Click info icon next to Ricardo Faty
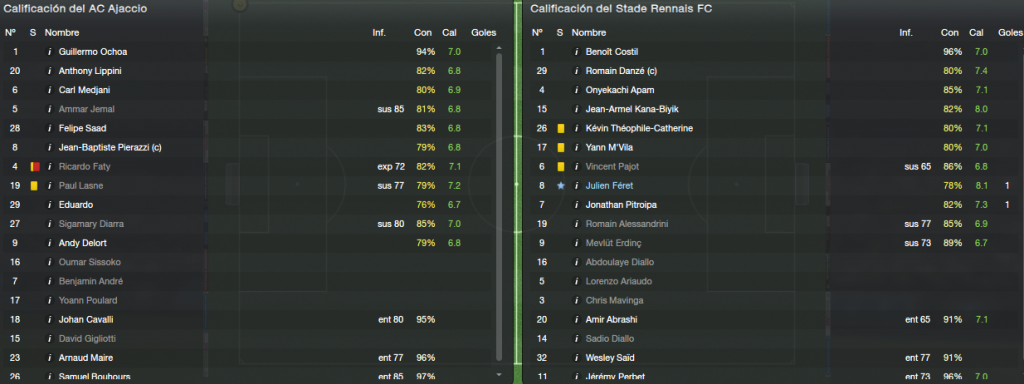This screenshot has width=1024, height=384. pyautogui.click(x=49, y=167)
